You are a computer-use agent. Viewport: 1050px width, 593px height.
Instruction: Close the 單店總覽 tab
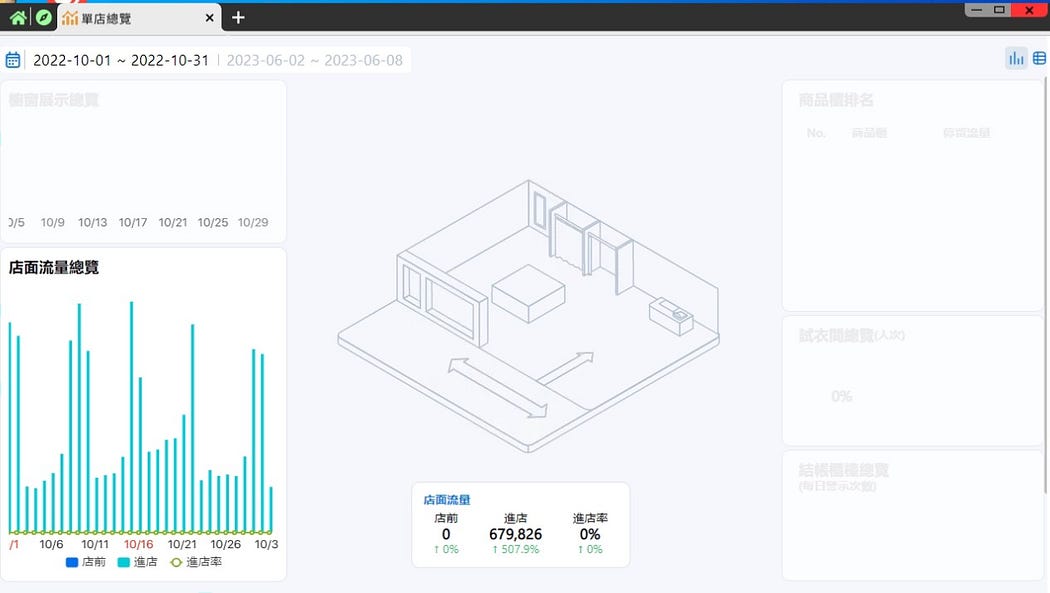[x=210, y=18]
